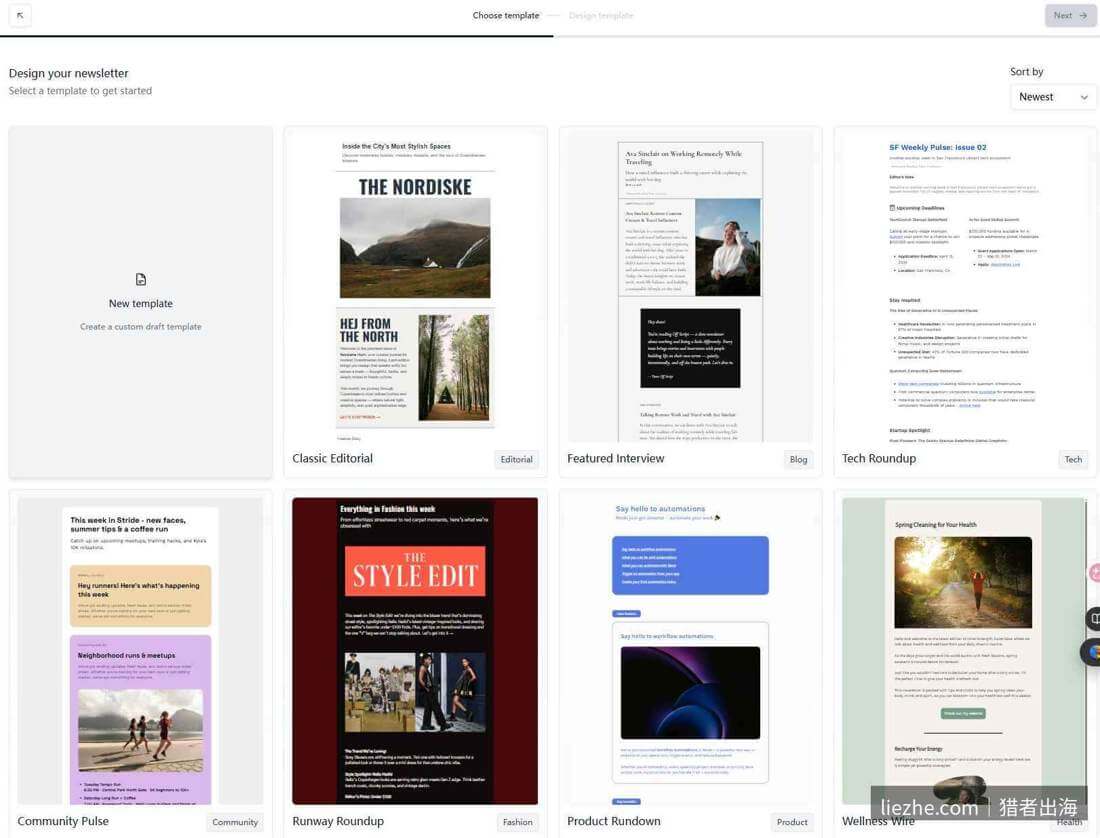
Task: Click the New template label
Action: click(x=141, y=304)
